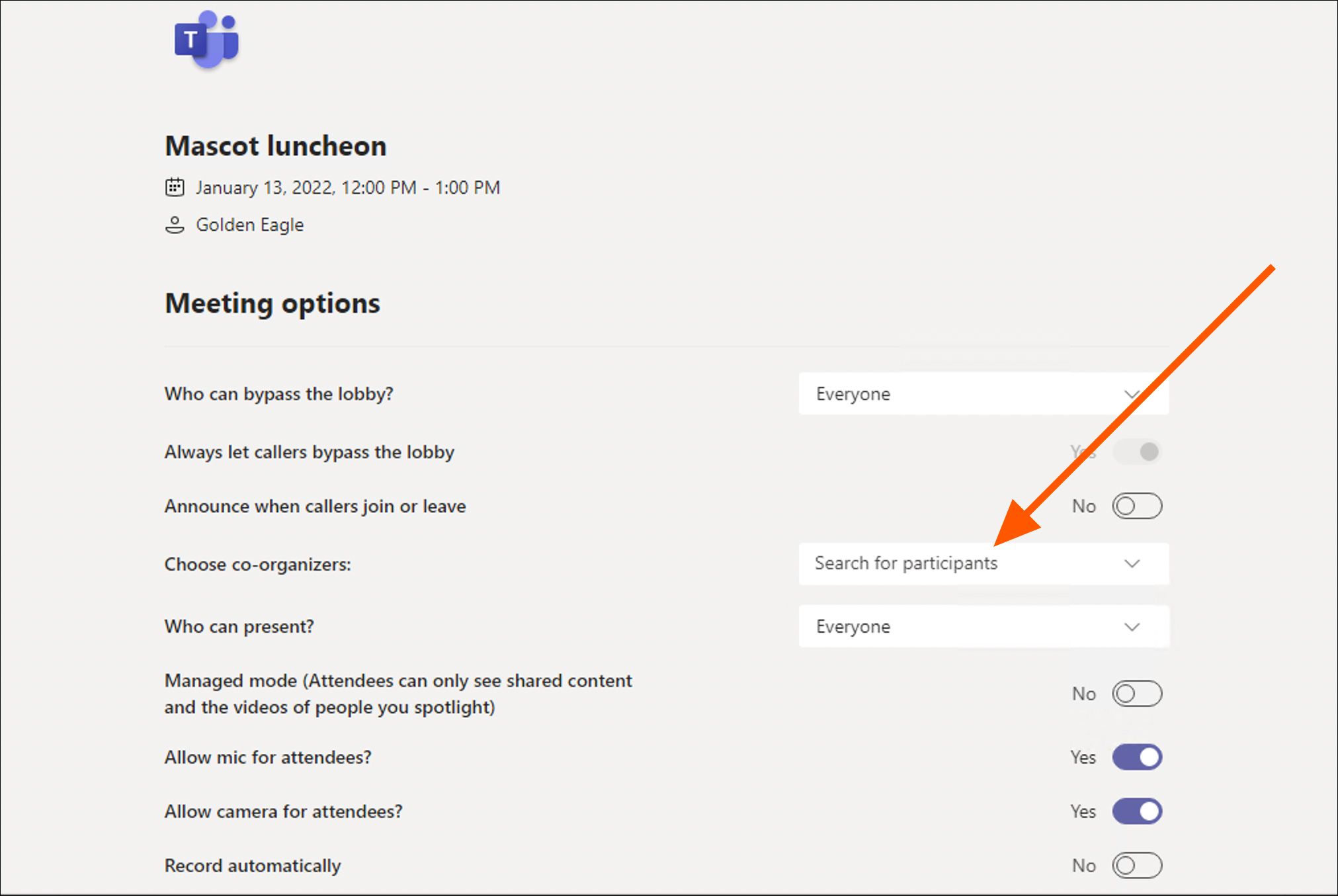The height and width of the screenshot is (896, 1338).
Task: Click the Search for participants field
Action: (952, 563)
